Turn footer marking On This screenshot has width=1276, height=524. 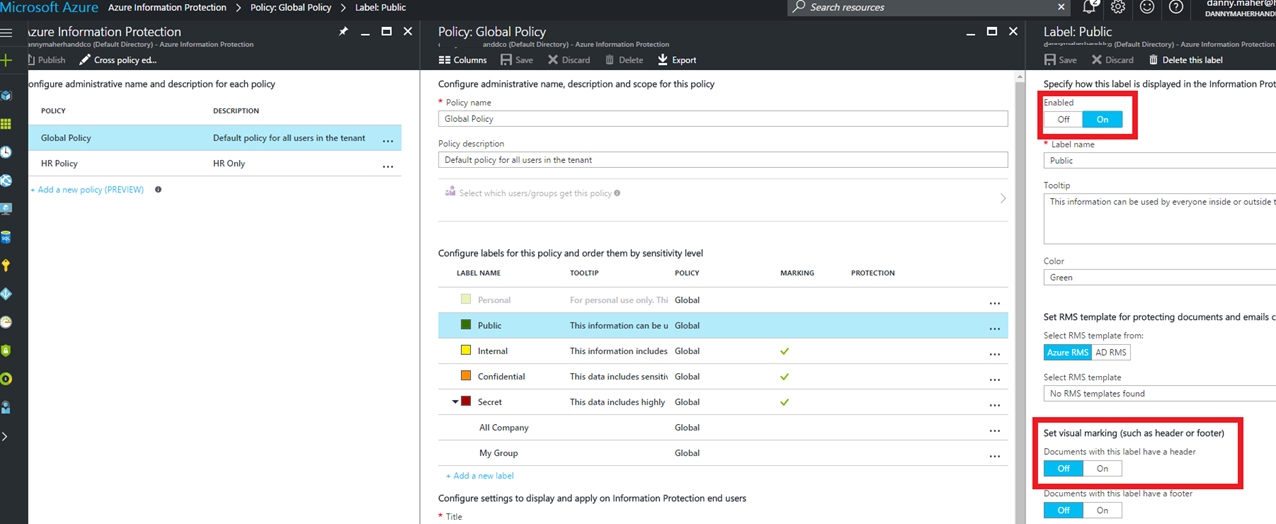tap(1102, 510)
